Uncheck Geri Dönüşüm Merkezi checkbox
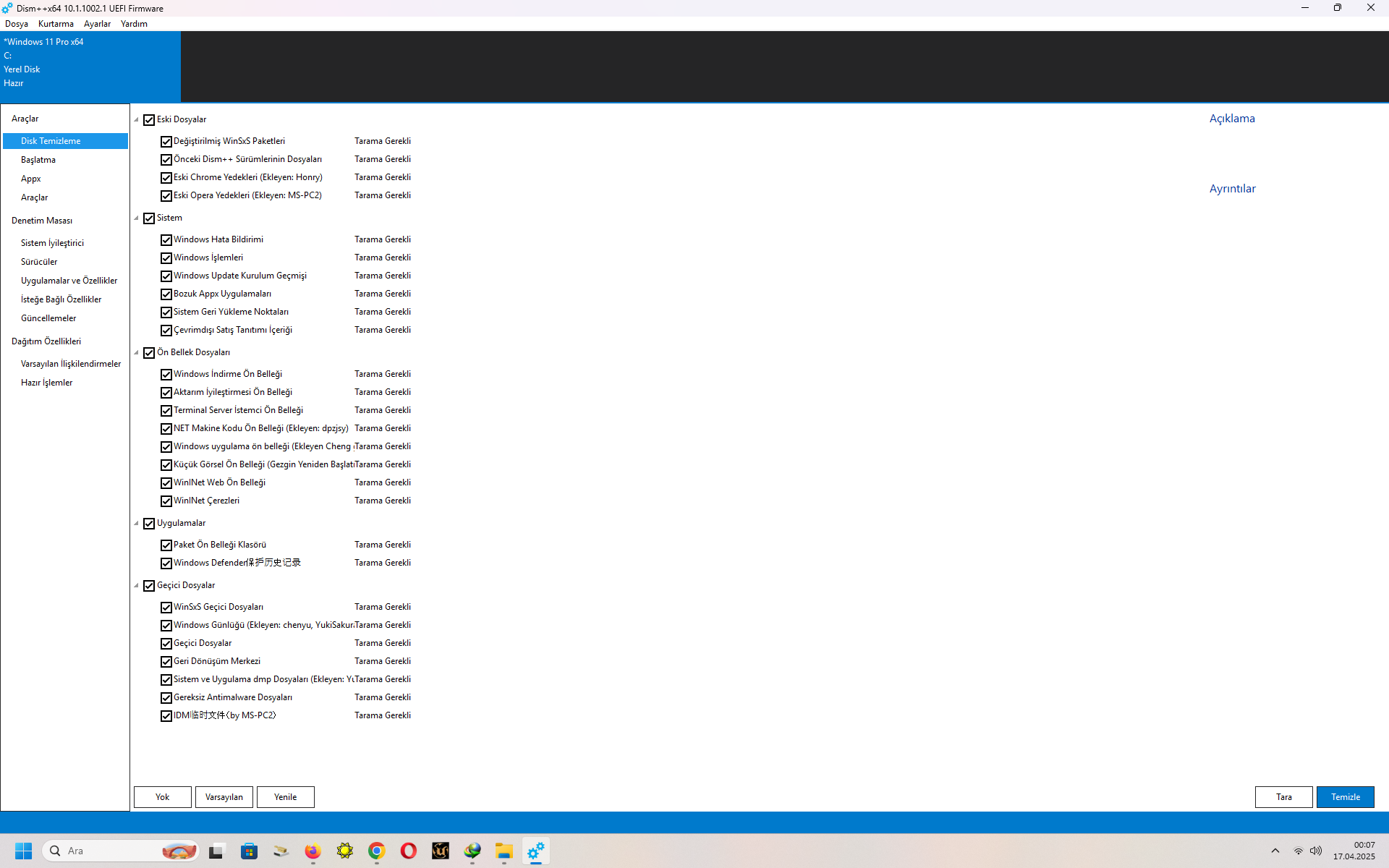 (x=166, y=662)
